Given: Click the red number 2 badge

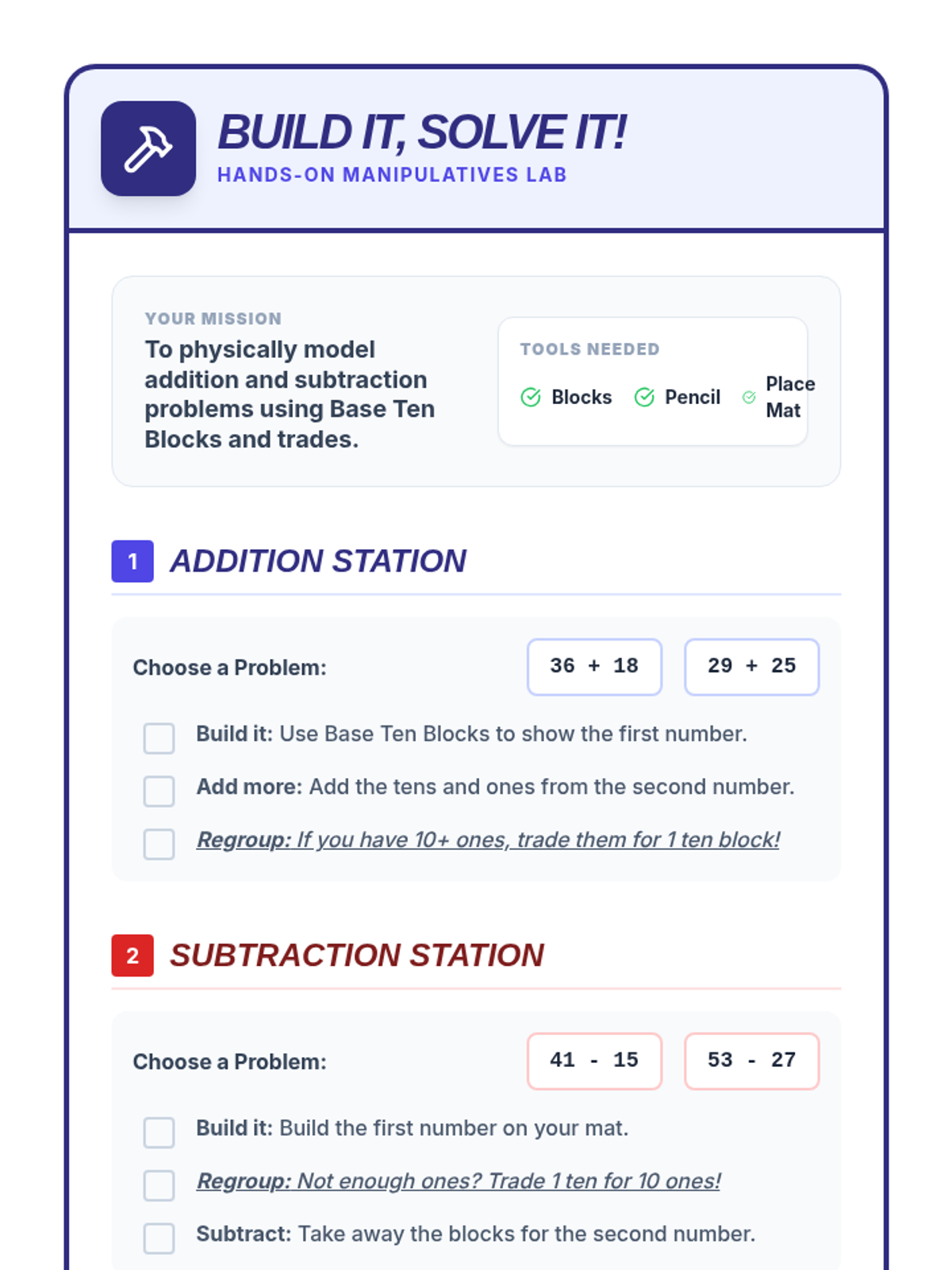Looking at the screenshot, I should click(x=132, y=955).
